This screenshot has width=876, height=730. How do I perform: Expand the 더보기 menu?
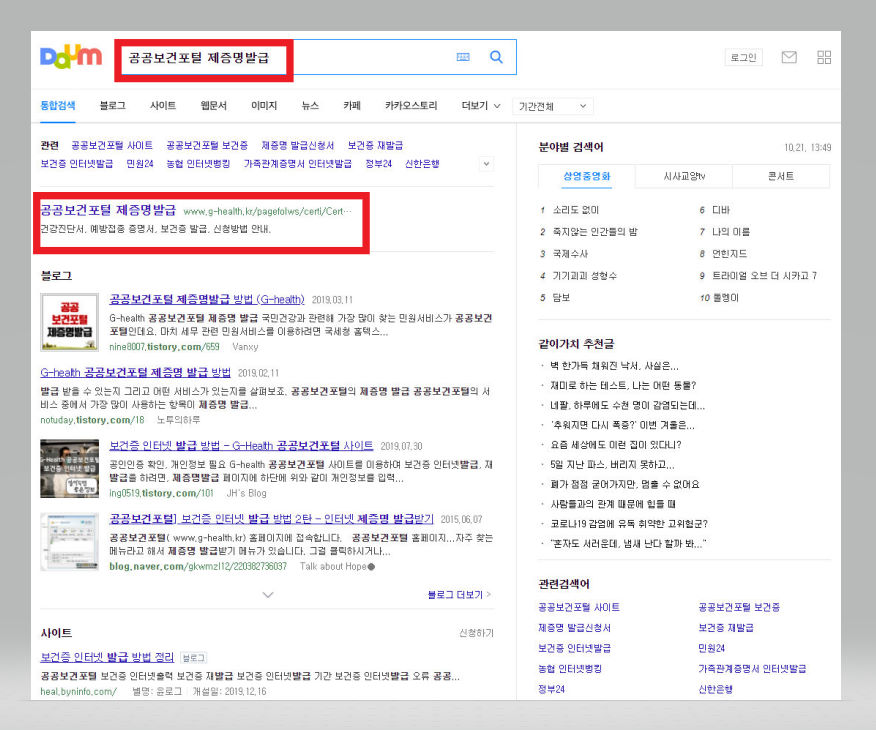pos(480,106)
